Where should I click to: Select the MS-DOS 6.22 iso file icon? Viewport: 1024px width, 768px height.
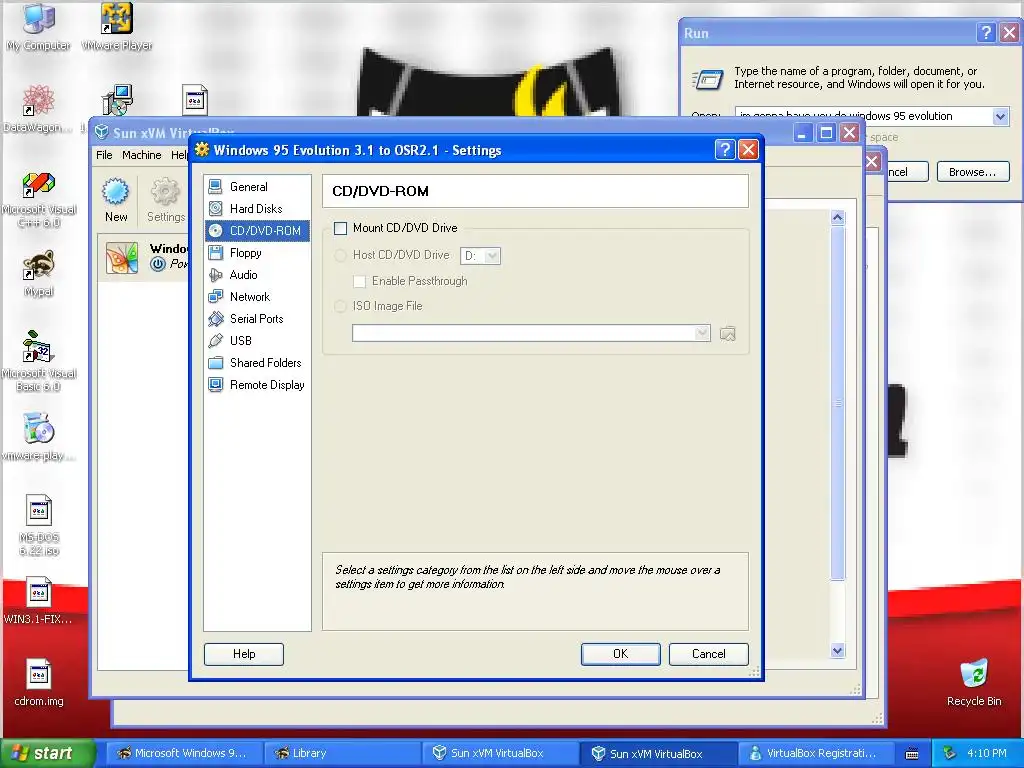39,526
